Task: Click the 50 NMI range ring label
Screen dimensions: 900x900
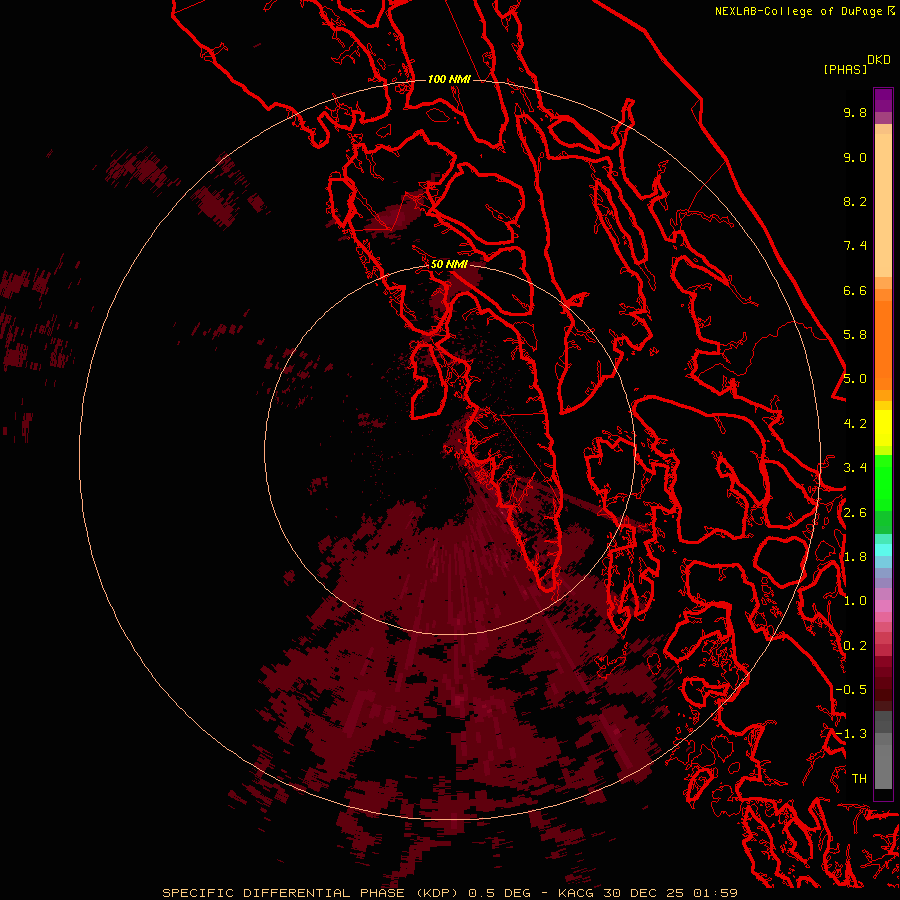Action: click(x=449, y=264)
